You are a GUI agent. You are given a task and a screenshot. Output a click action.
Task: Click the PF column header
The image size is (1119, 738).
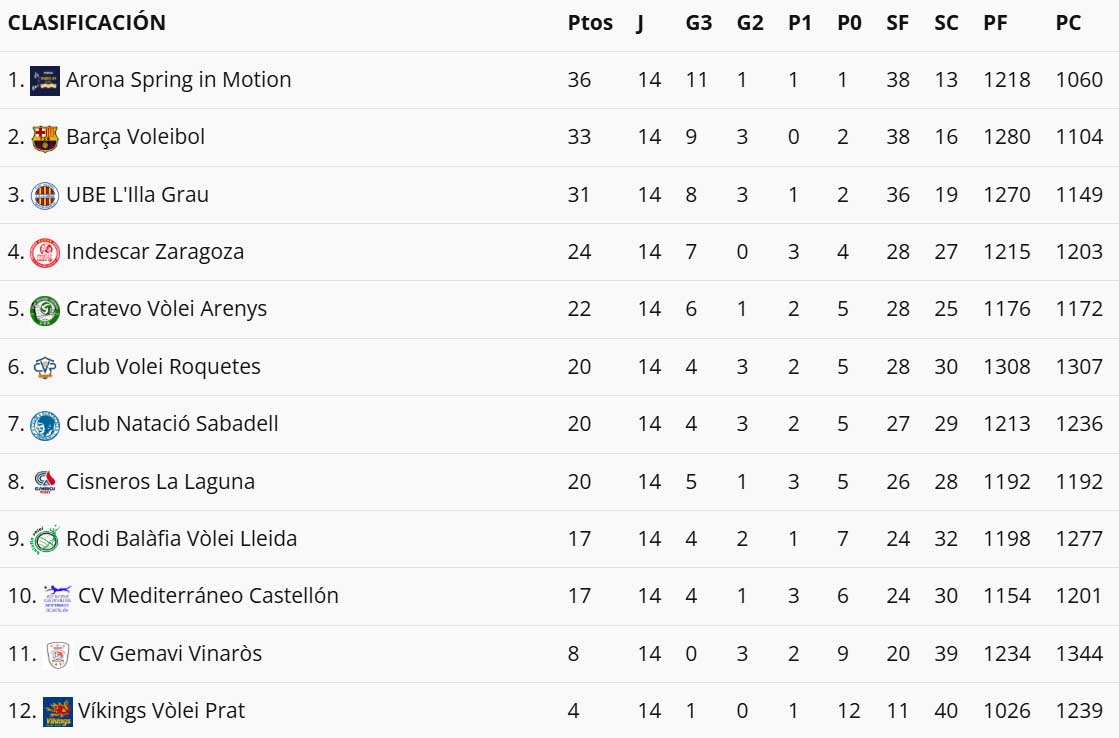995,23
